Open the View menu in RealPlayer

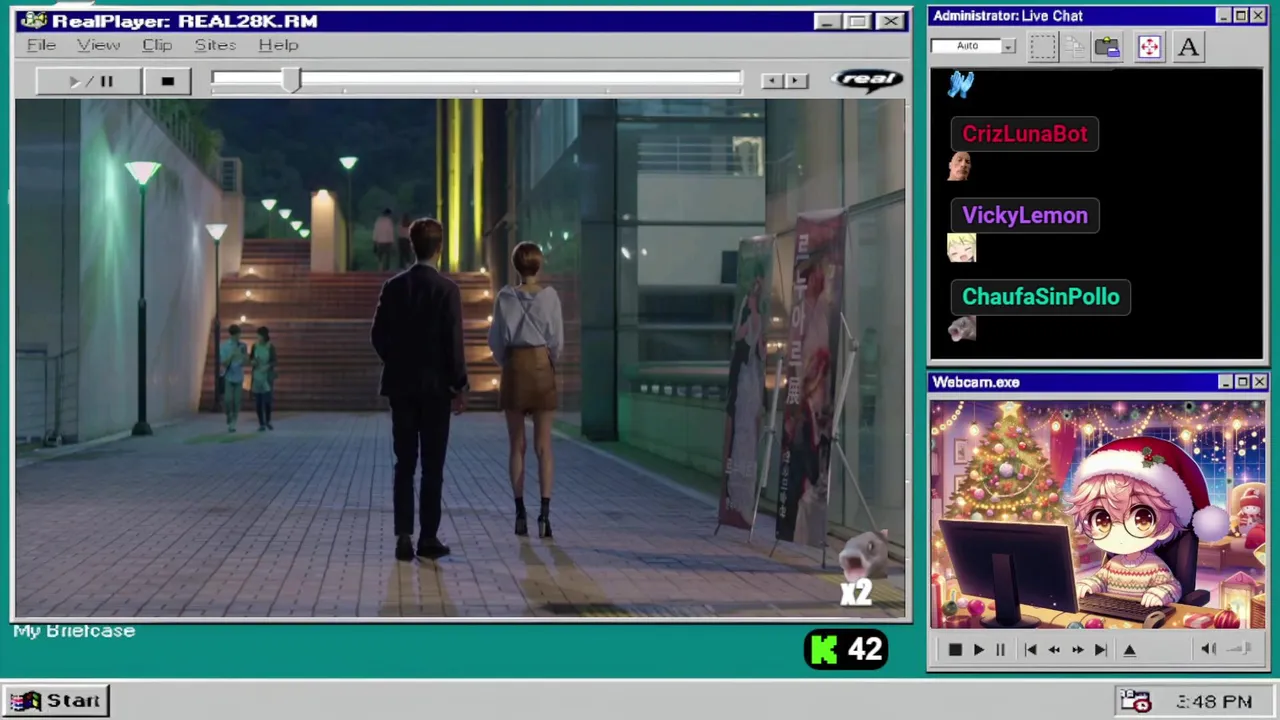coord(98,45)
